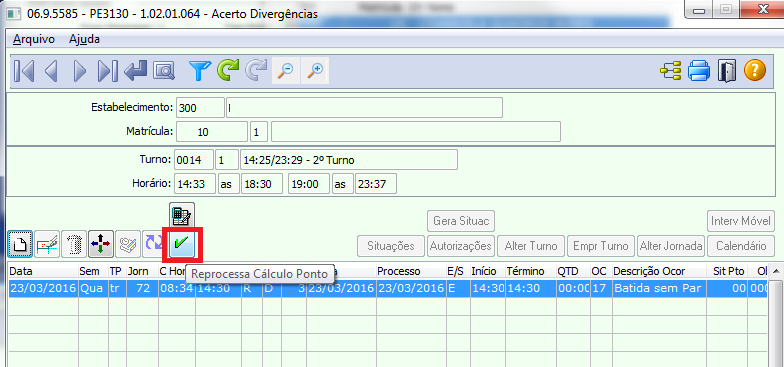784x367 pixels.
Task: Open the blue funnel filter icon
Action: tap(200, 71)
